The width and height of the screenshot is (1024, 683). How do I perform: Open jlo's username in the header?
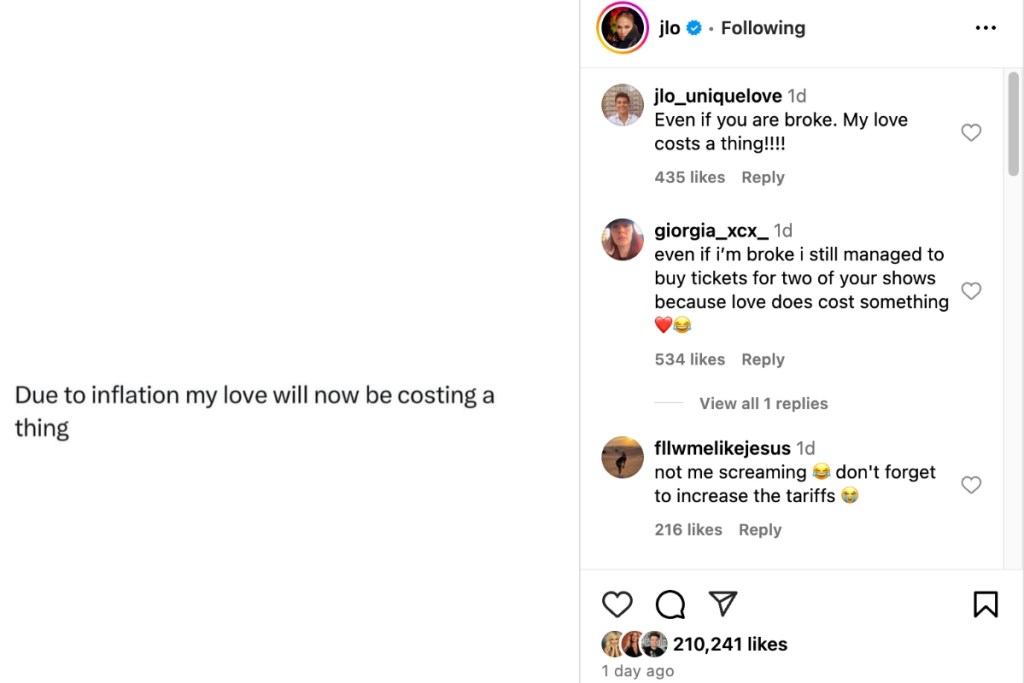[668, 28]
